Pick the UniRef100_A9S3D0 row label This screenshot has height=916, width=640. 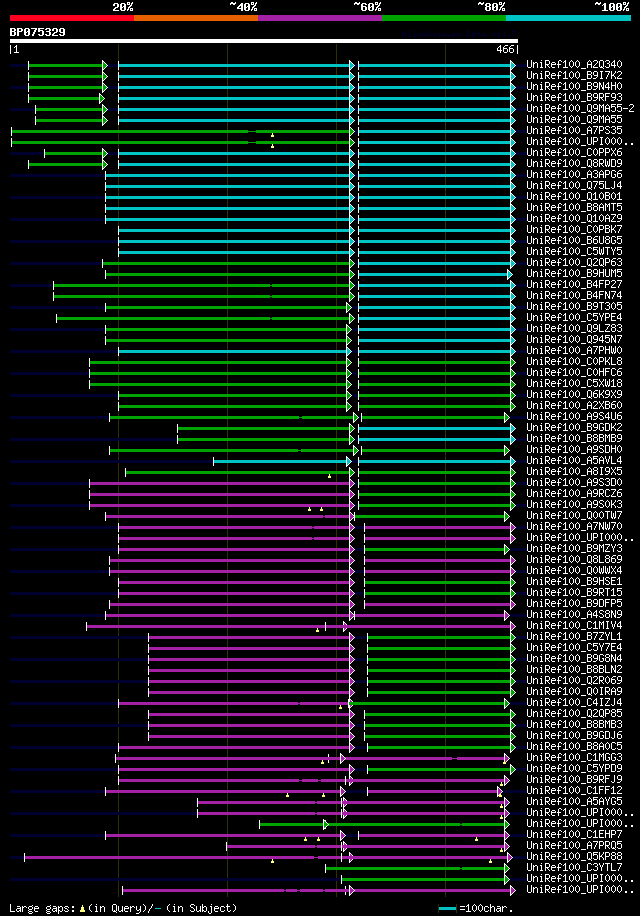pyautogui.click(x=574, y=483)
